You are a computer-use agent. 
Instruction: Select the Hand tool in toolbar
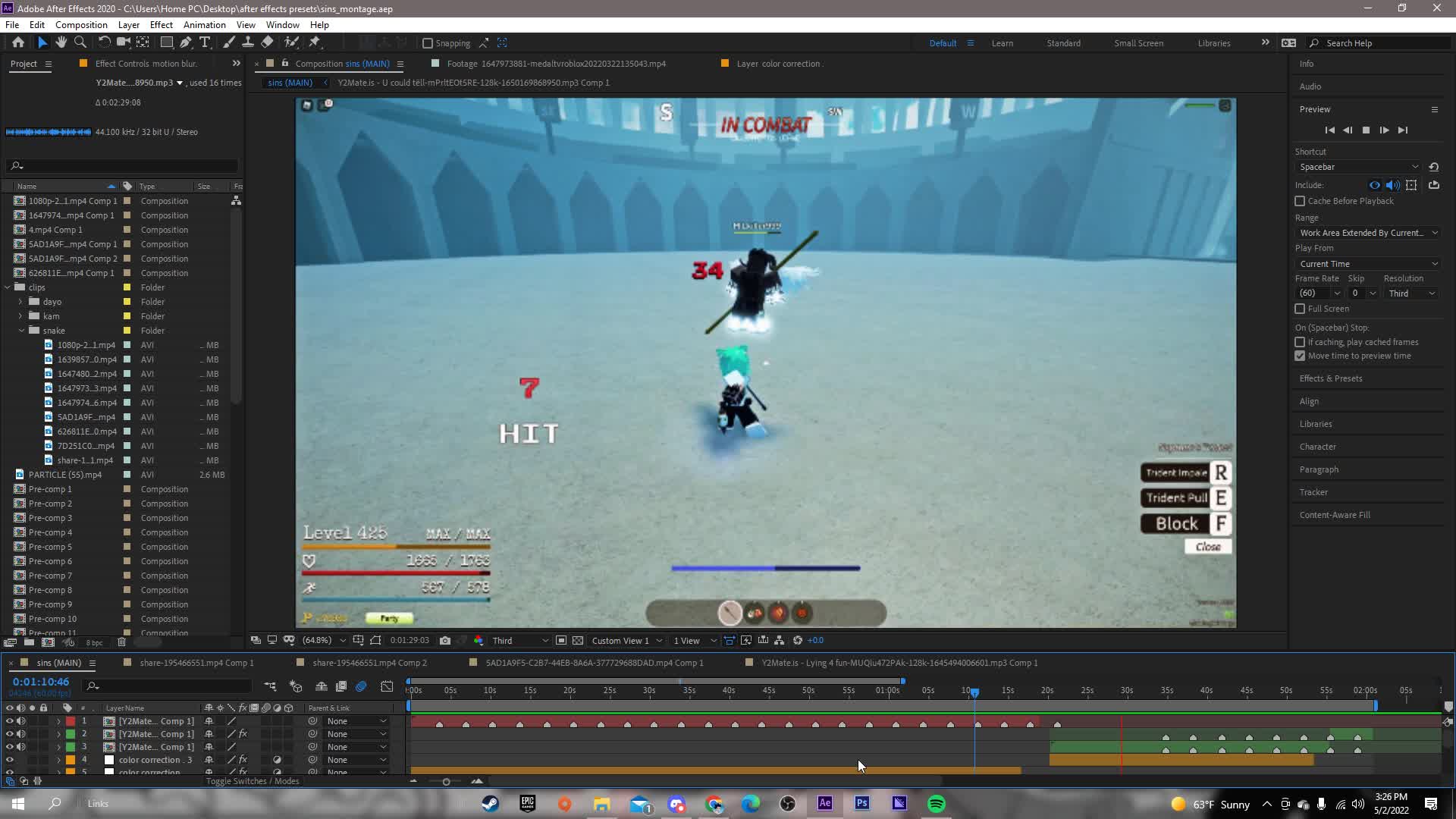click(x=61, y=42)
